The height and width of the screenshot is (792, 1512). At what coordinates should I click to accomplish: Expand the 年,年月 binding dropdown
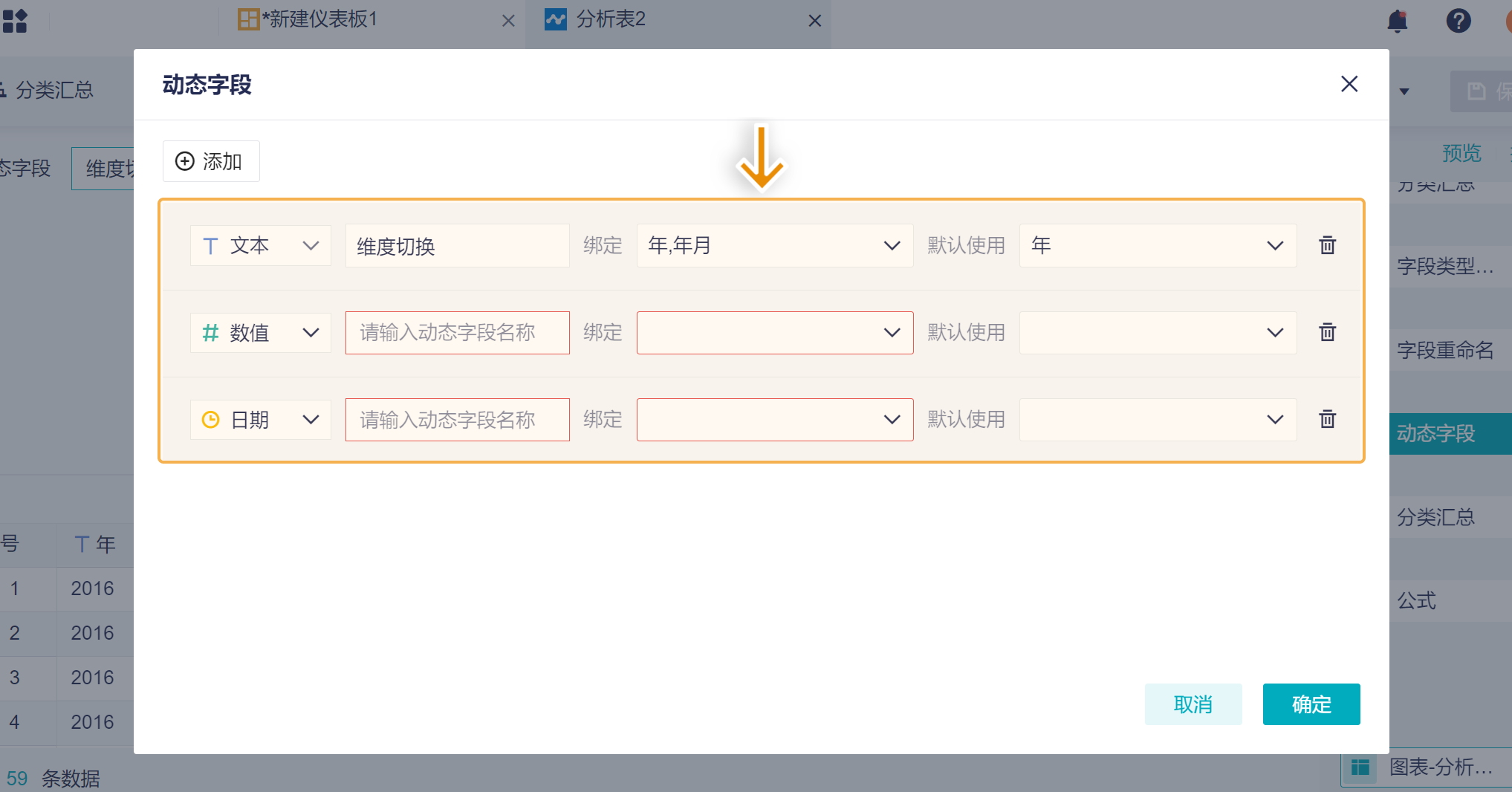(x=774, y=245)
